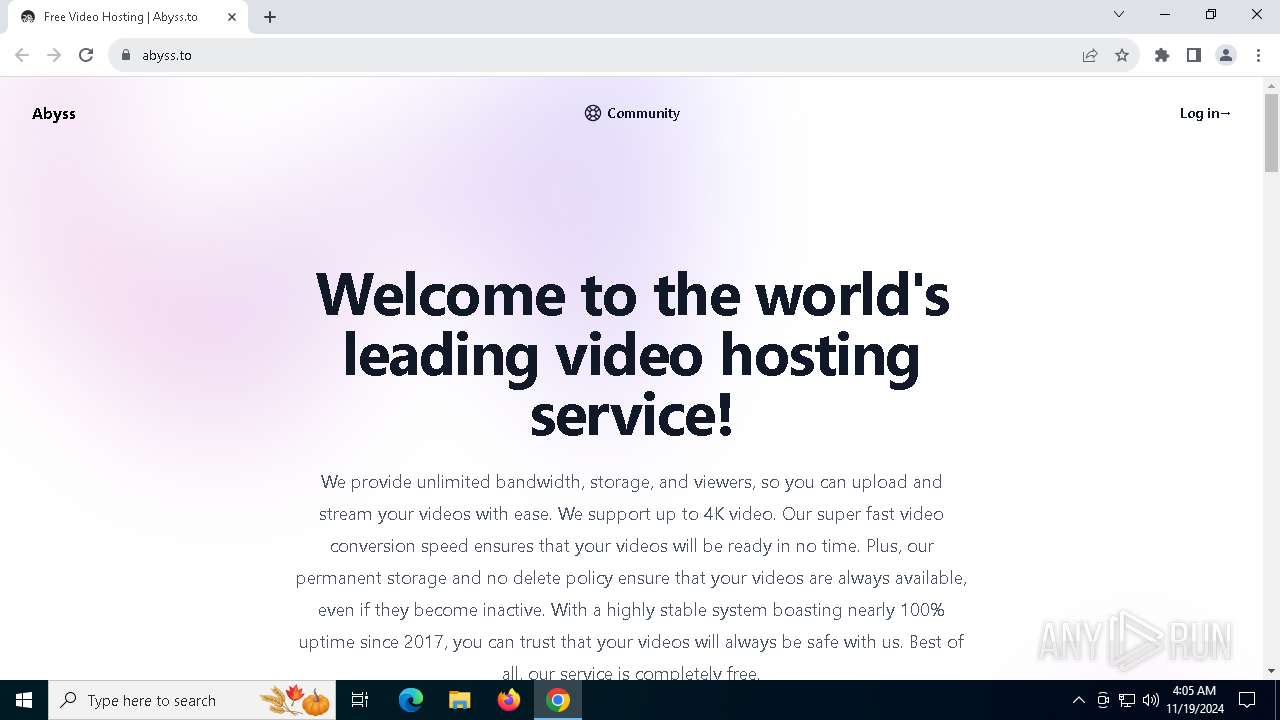Minimize the Chrome window
The width and height of the screenshot is (1280, 720).
[x=1165, y=14]
